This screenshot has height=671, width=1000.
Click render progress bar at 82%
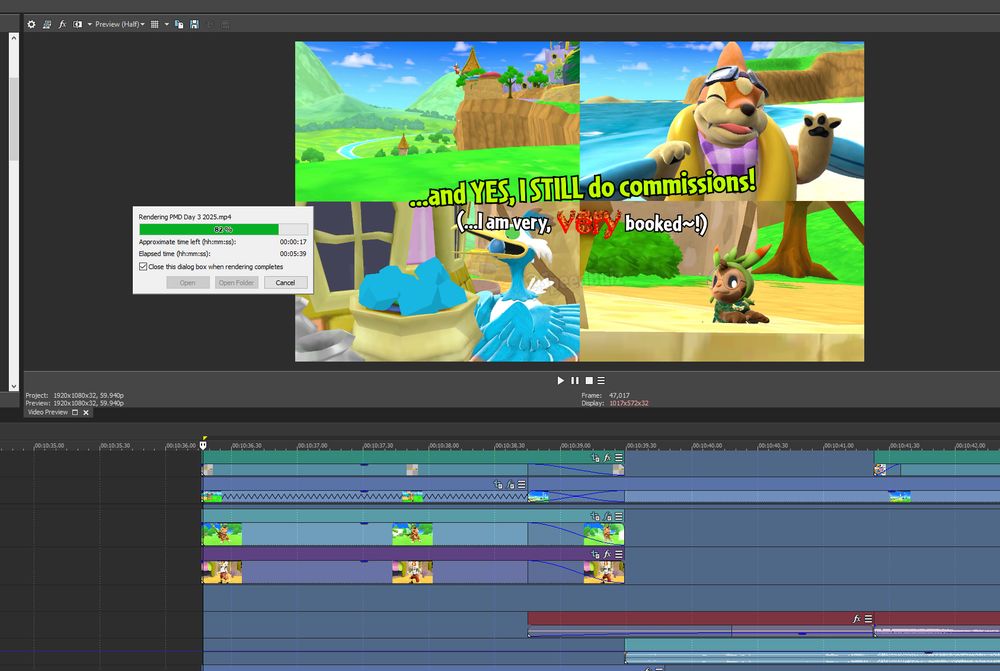tap(223, 229)
